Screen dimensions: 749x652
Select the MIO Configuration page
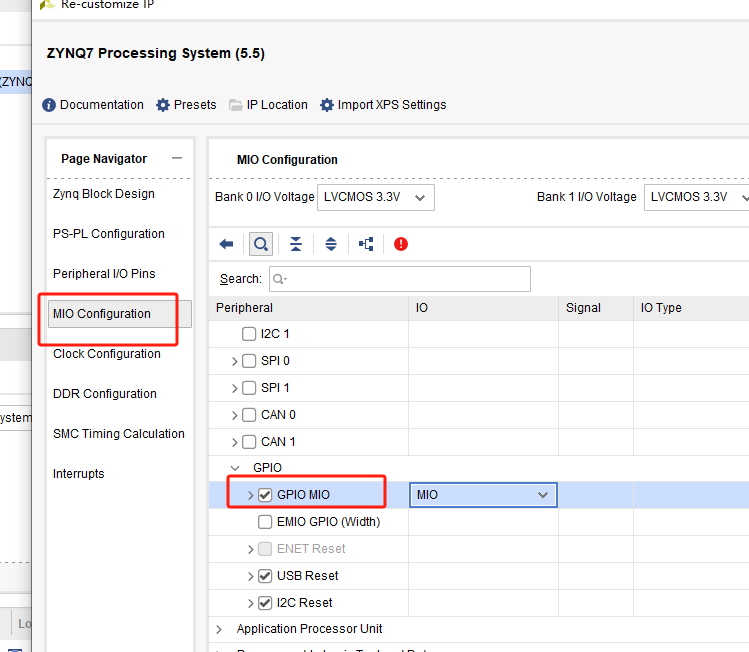coord(120,314)
